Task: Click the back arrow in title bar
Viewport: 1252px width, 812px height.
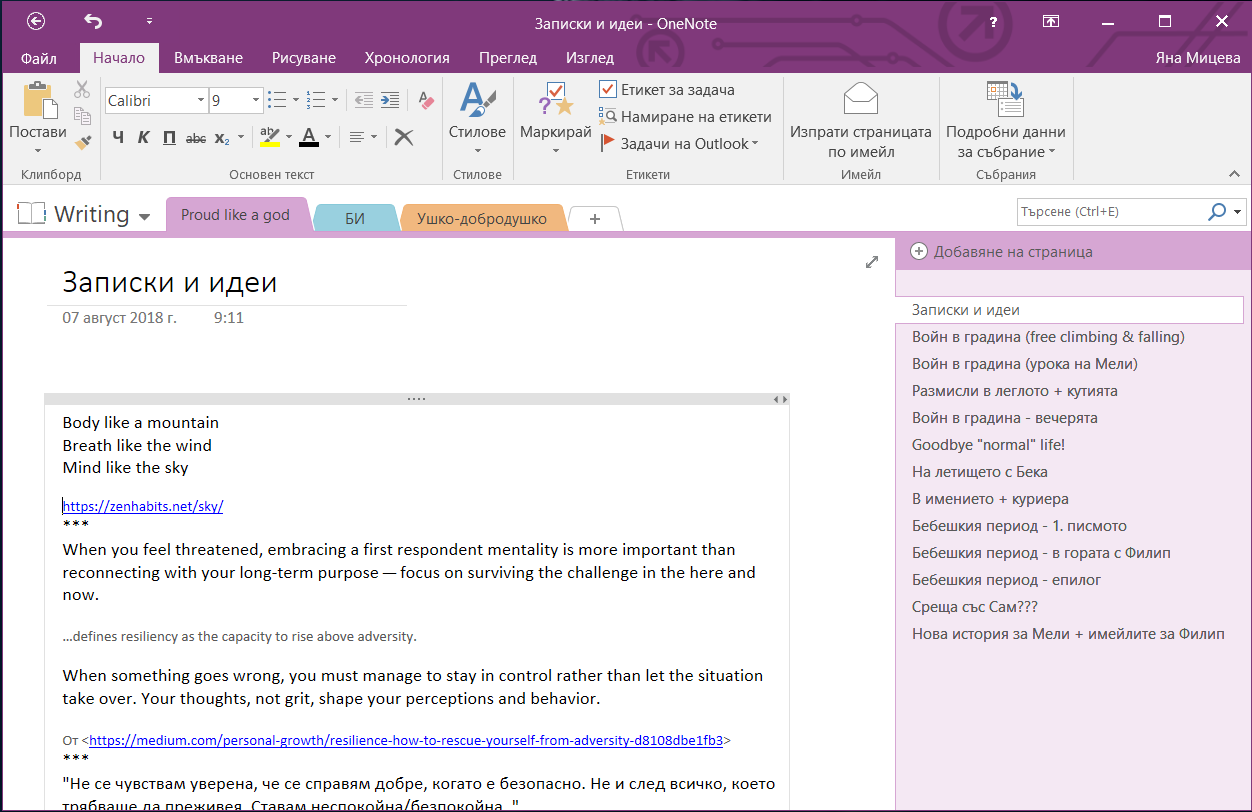Action: (36, 21)
